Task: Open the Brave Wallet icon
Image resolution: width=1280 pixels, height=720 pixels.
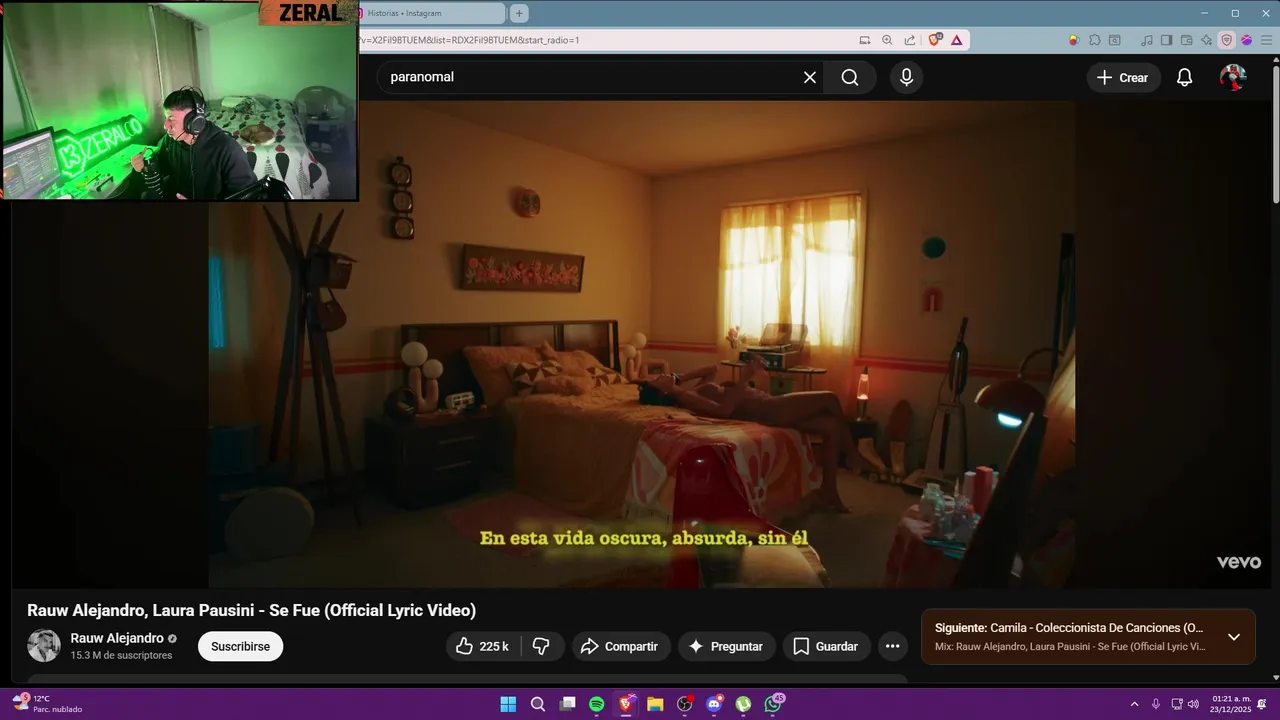Action: coord(1187,40)
